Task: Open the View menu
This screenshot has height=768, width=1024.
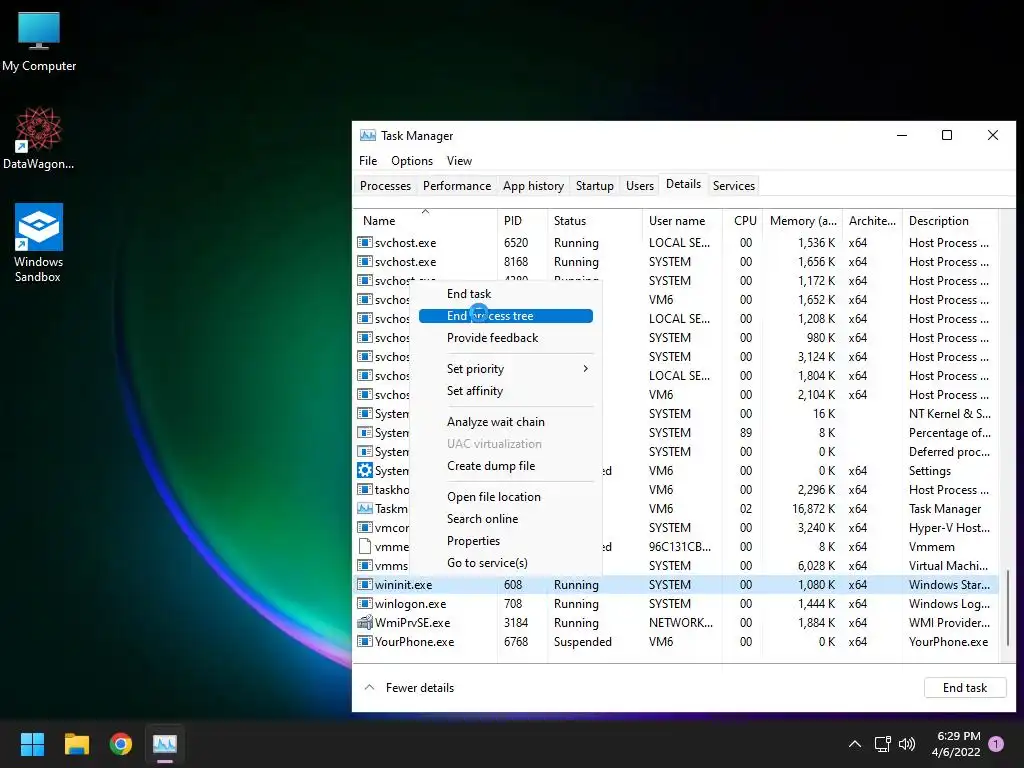Action: 459,161
